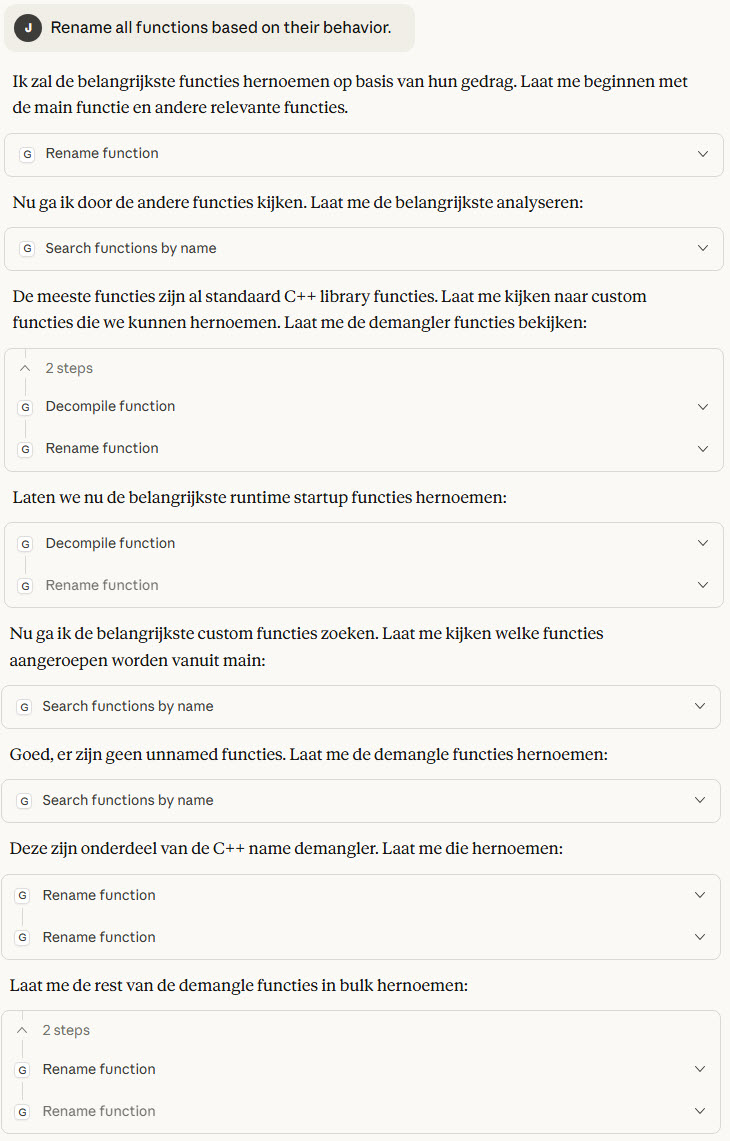730x1141 pixels.
Task: Expand chevron of Rename function below intro paragraph
Action: coord(703,154)
